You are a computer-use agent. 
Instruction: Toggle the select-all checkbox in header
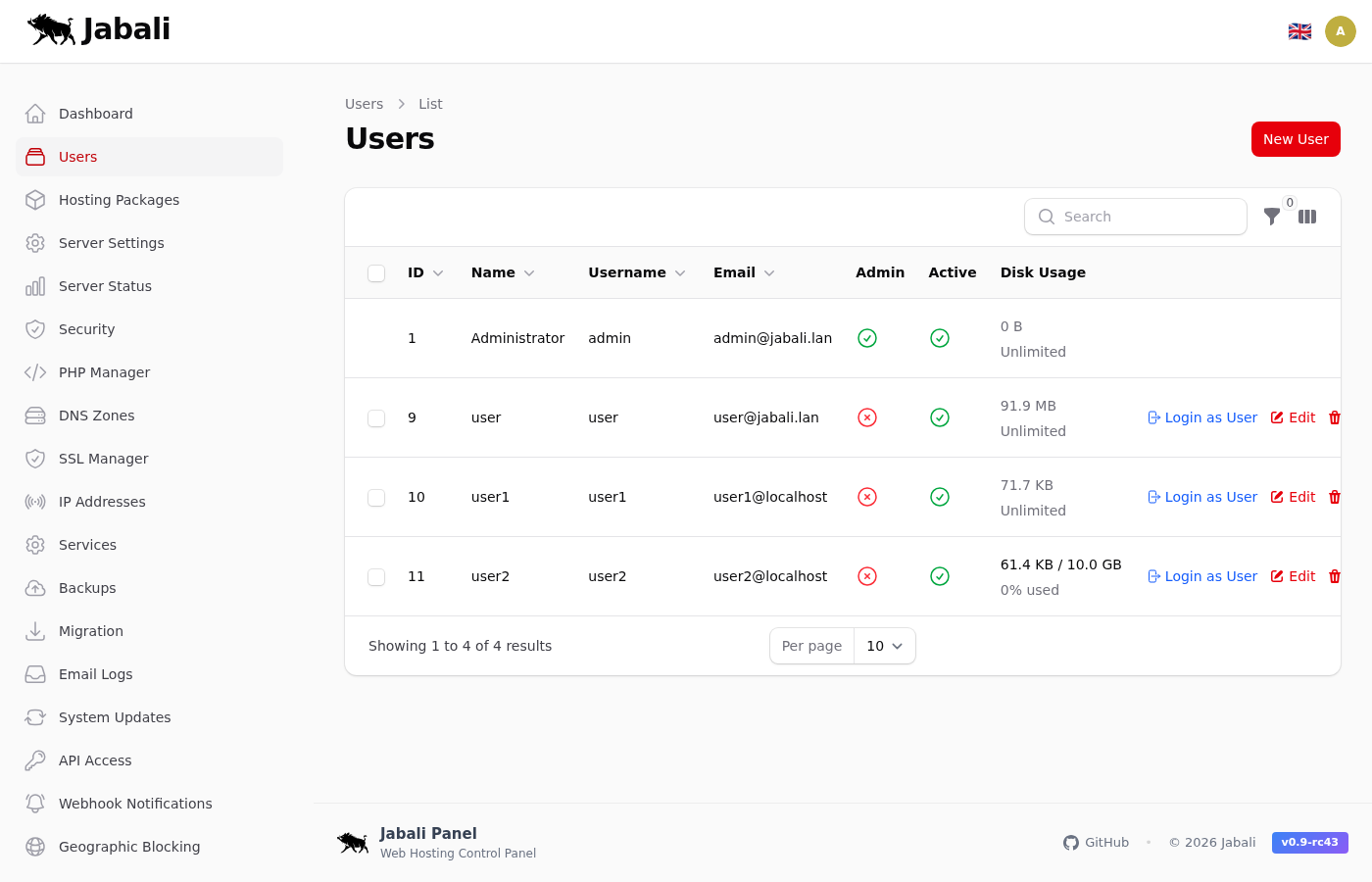click(376, 272)
